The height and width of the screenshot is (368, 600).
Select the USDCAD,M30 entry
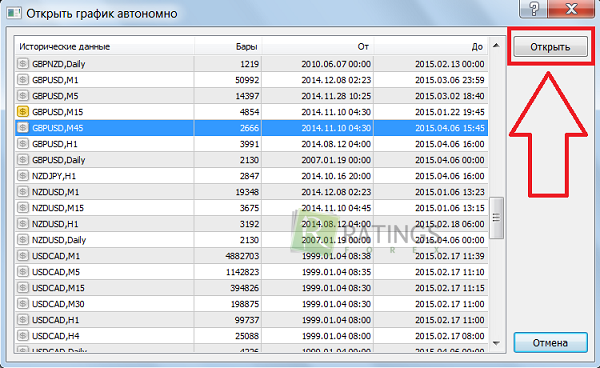tap(251, 304)
